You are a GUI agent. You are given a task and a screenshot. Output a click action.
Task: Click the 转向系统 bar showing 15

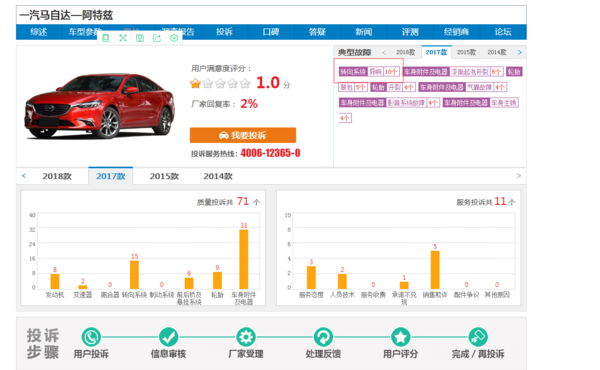pos(134,275)
